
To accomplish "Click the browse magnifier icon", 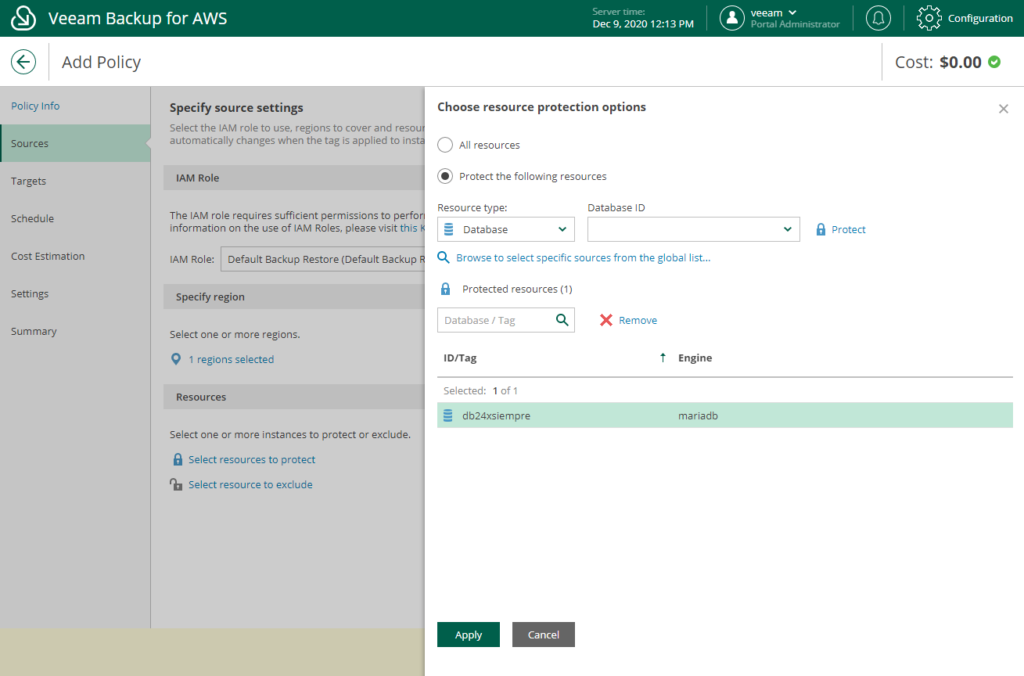I will pyautogui.click(x=443, y=257).
